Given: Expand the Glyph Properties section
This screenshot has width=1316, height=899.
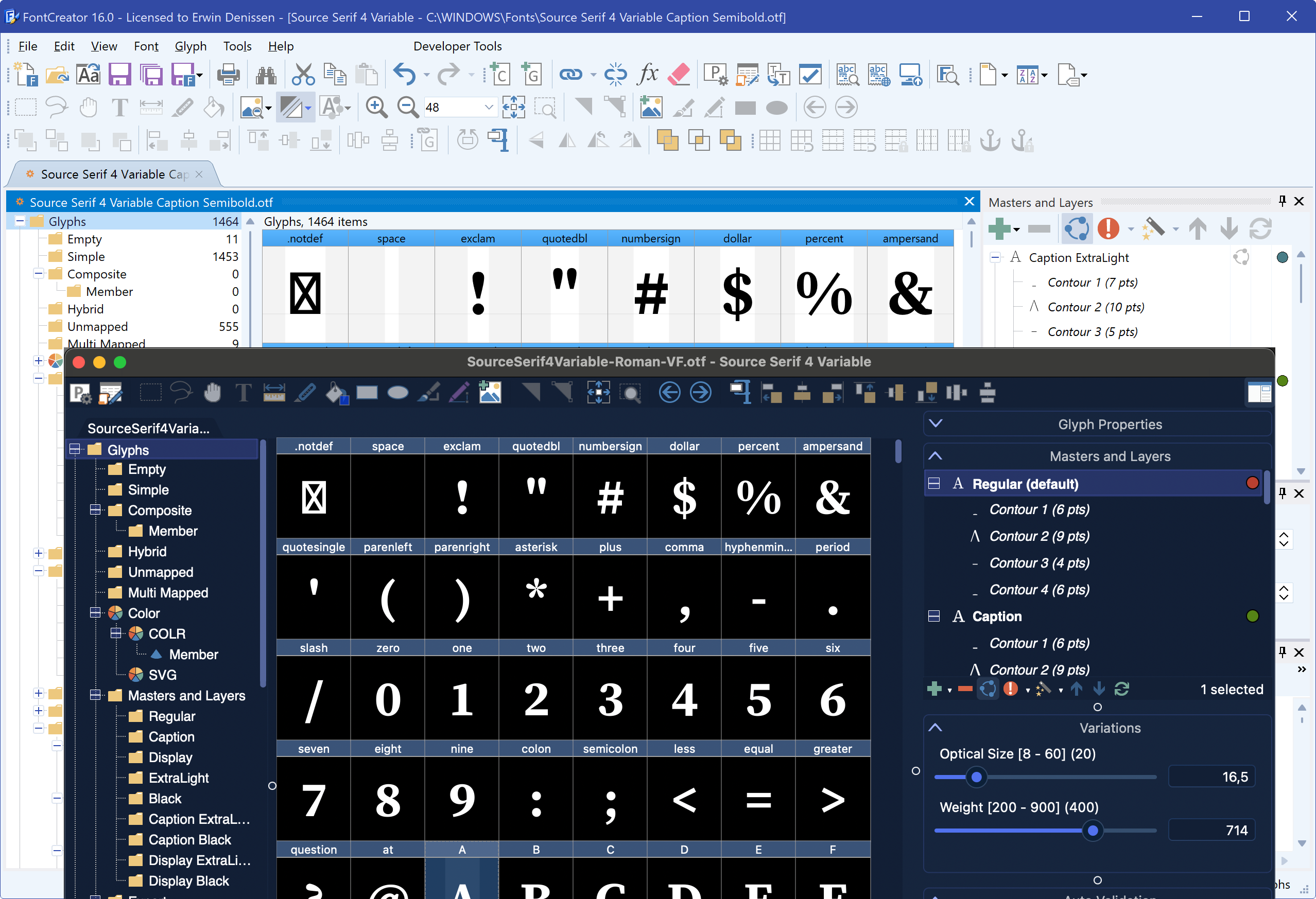Looking at the screenshot, I should 936,424.
